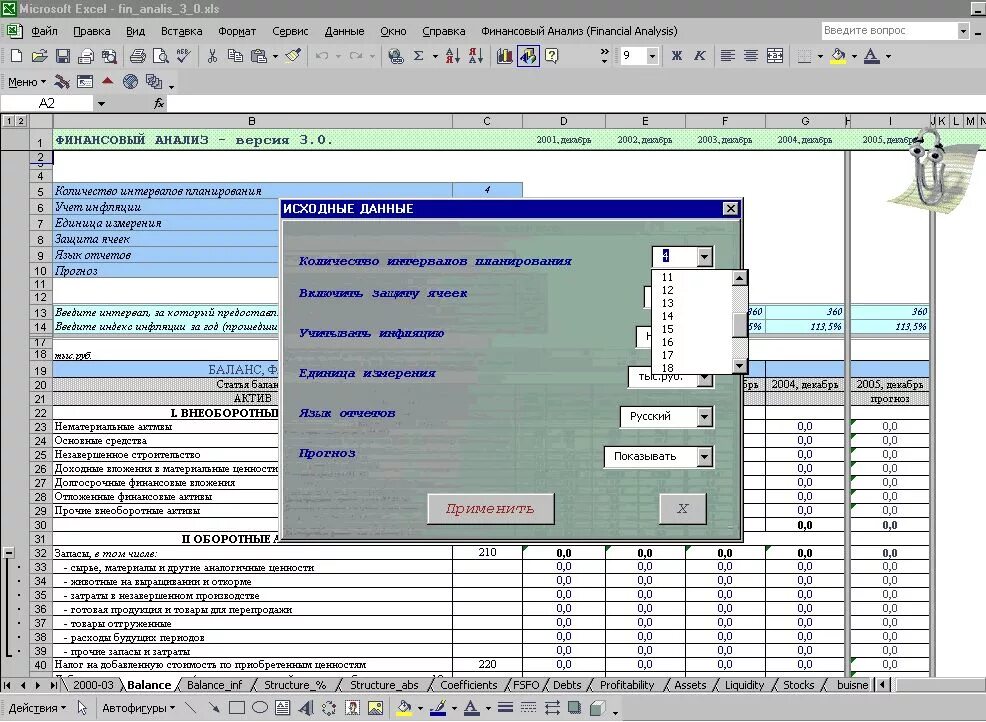986x722 pixels.
Task: Select the Oval shape on Drawing toolbar
Action: point(260,708)
